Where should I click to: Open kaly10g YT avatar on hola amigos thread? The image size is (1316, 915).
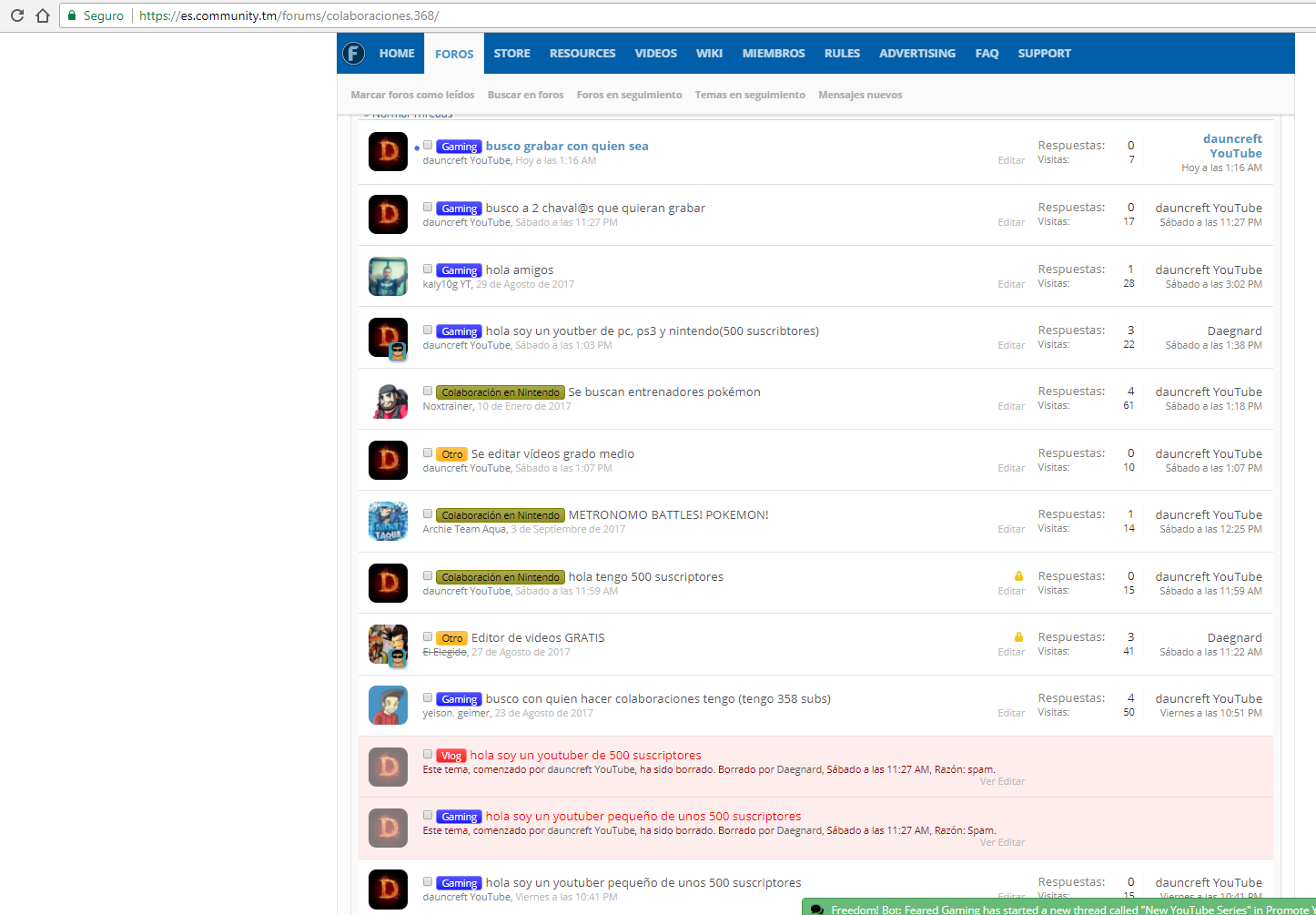tap(388, 277)
